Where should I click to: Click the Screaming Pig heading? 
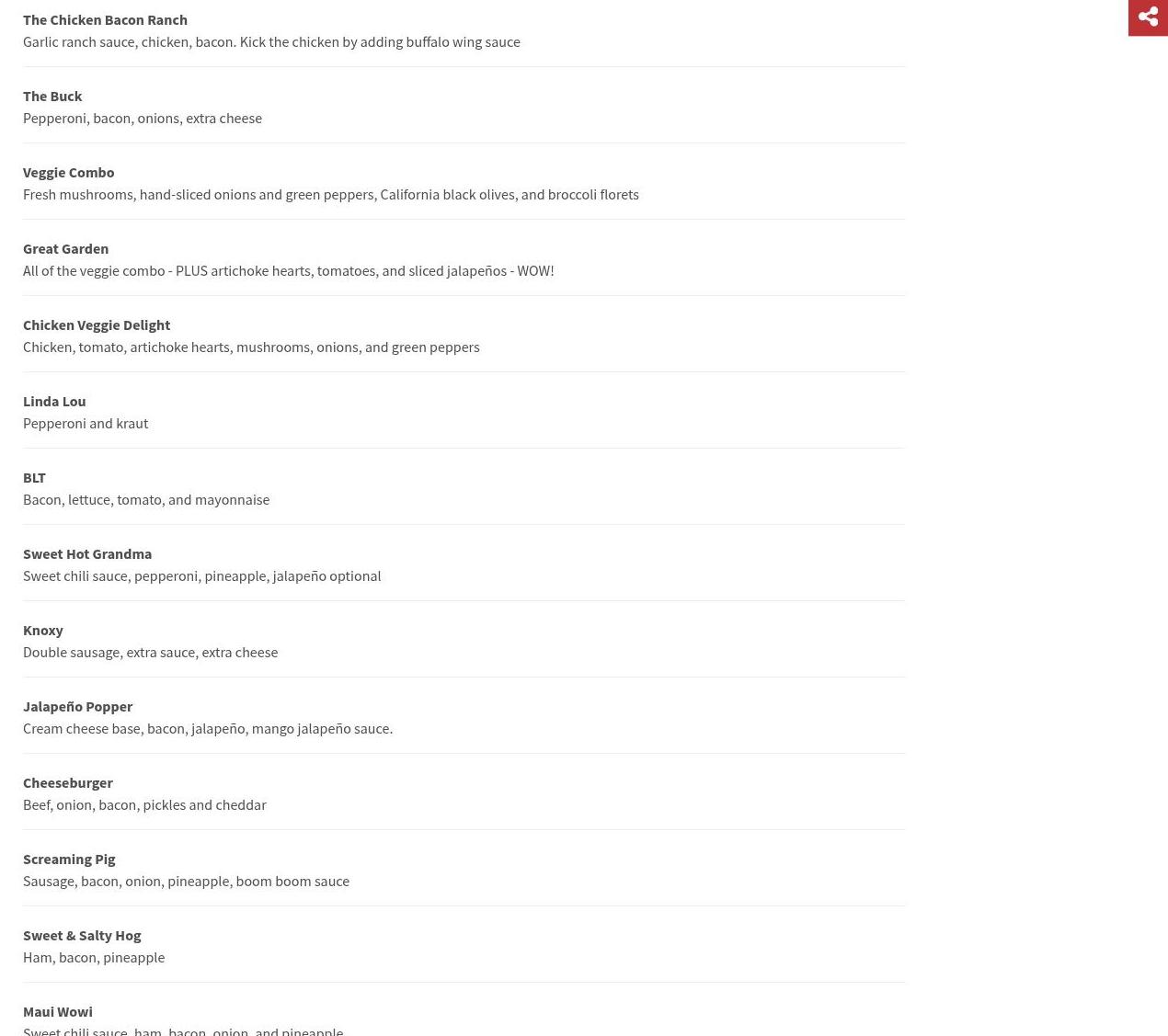(69, 859)
